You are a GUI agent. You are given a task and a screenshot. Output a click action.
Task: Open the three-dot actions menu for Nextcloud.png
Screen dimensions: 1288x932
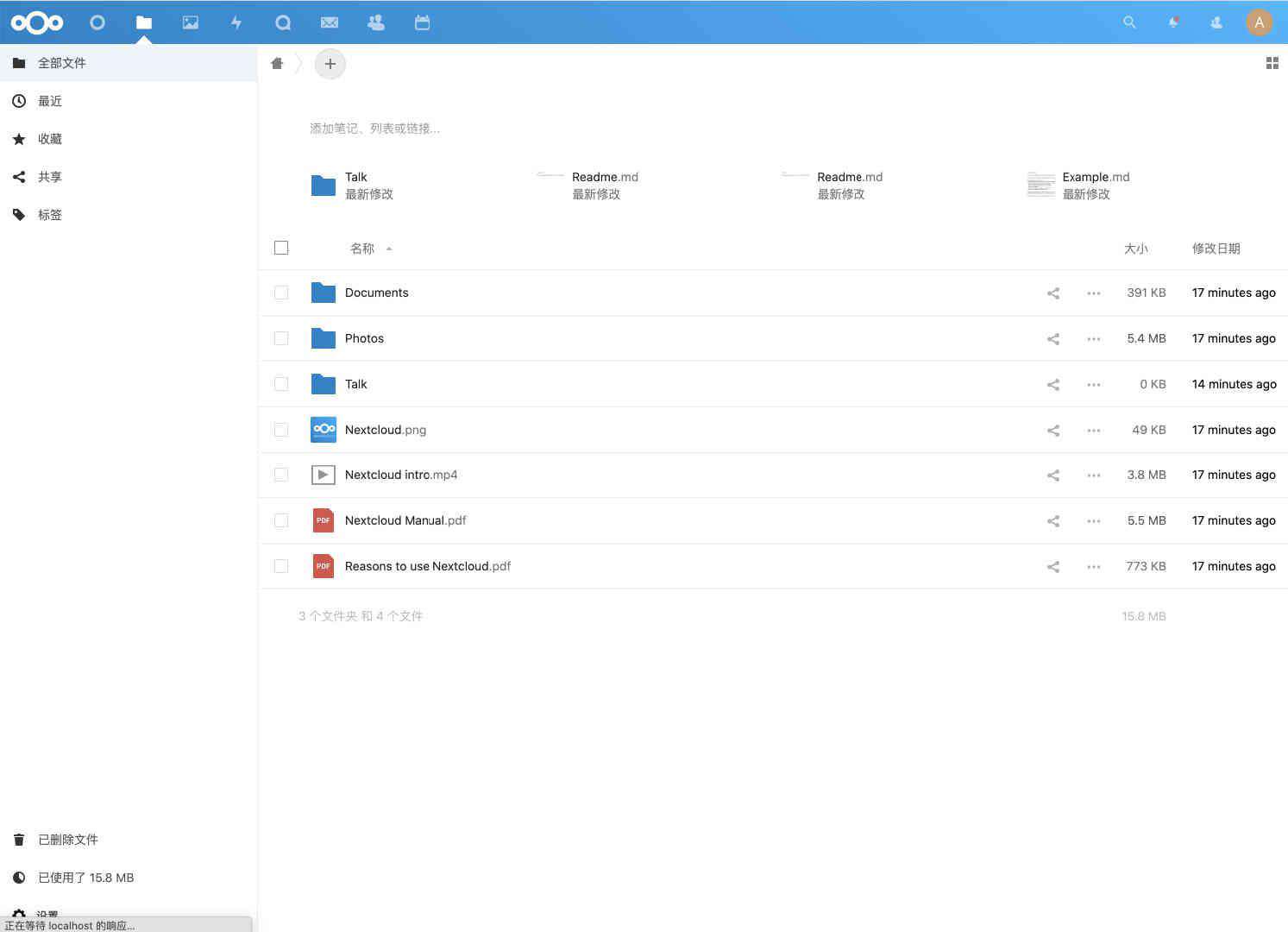(x=1094, y=431)
